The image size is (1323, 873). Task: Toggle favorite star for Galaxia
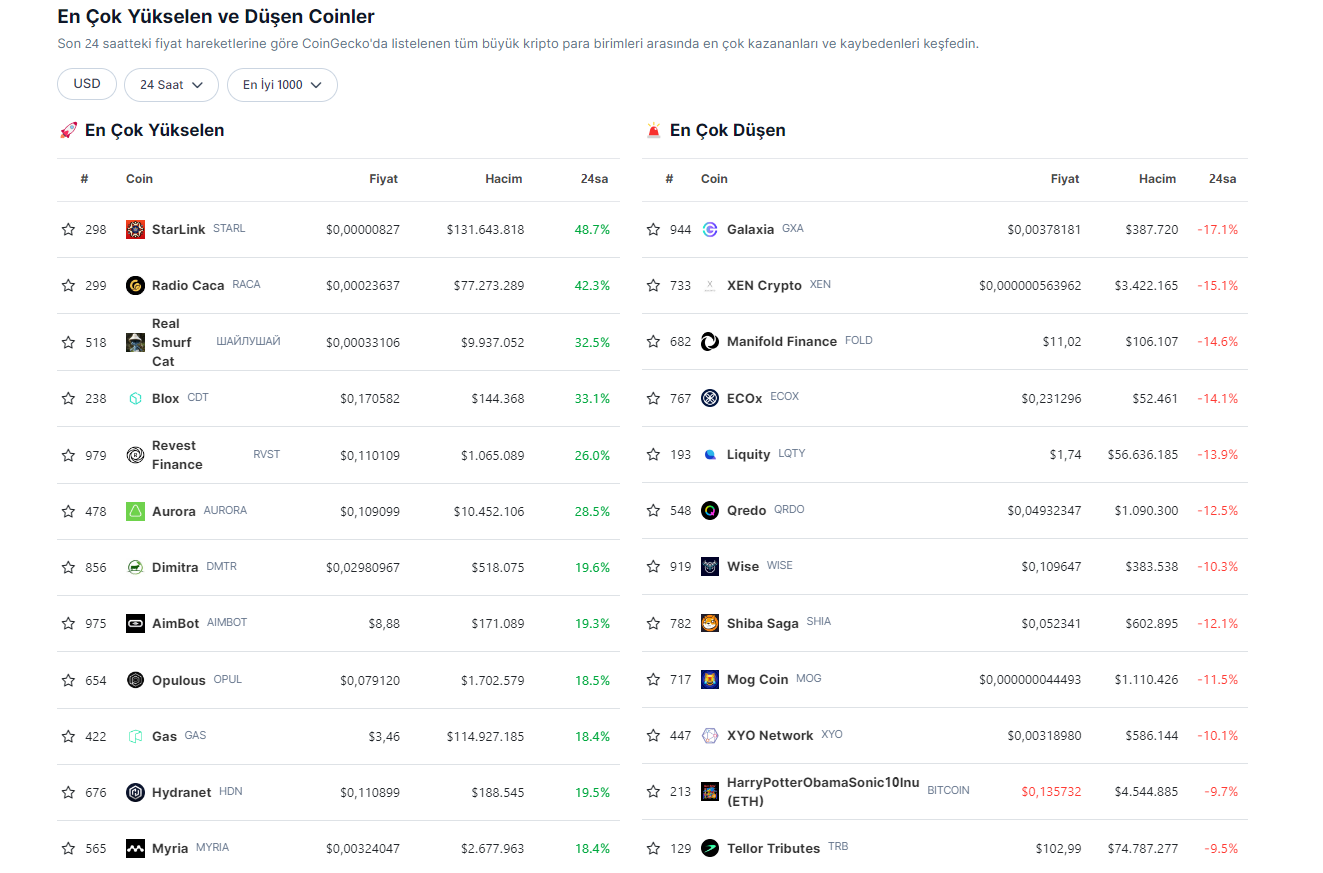653,230
